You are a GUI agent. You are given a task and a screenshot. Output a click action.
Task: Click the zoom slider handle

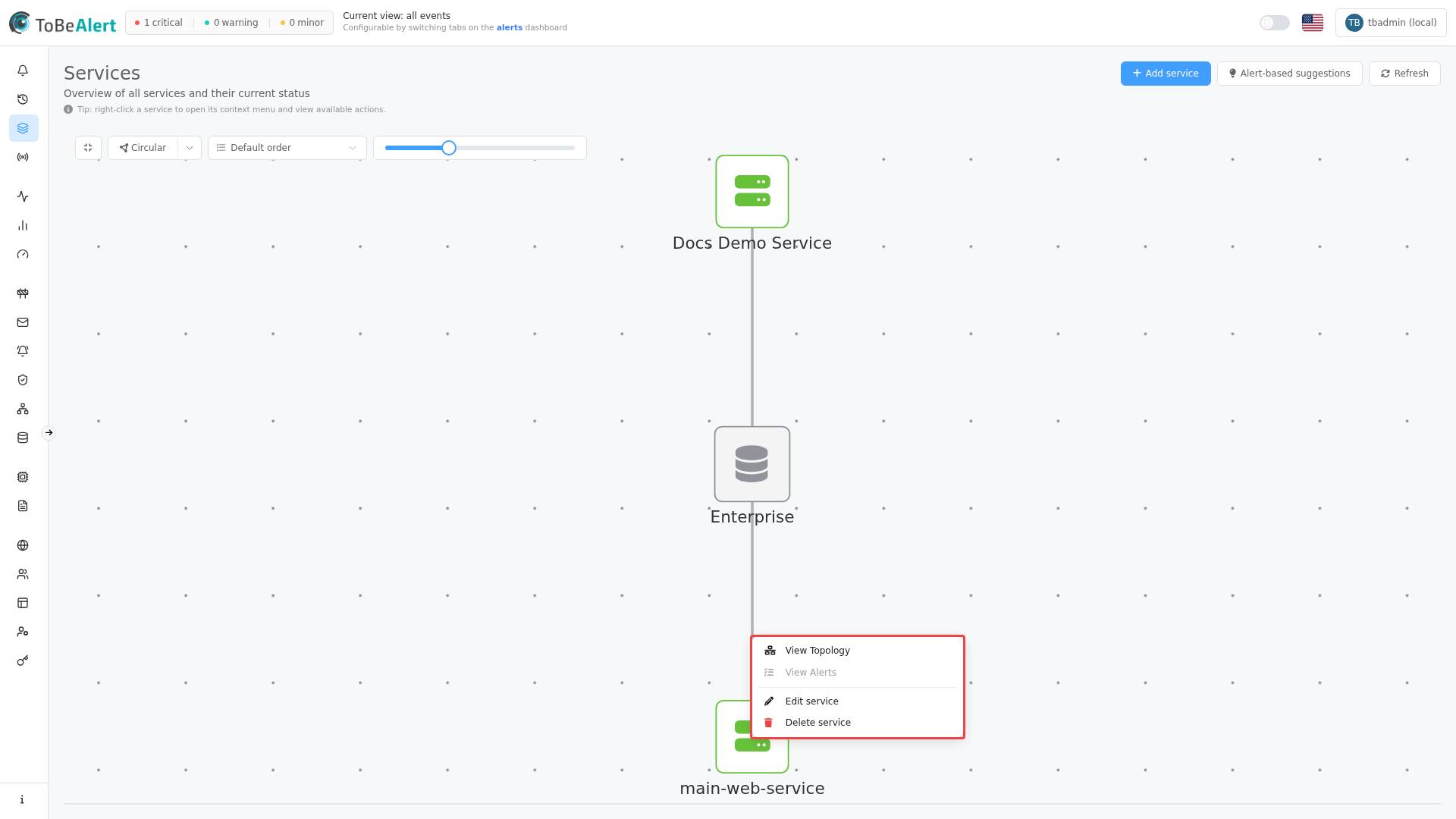tap(449, 148)
